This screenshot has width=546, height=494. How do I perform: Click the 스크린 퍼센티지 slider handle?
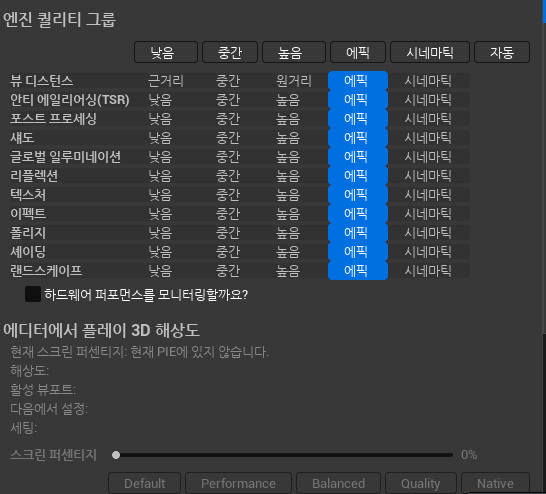click(x=116, y=455)
